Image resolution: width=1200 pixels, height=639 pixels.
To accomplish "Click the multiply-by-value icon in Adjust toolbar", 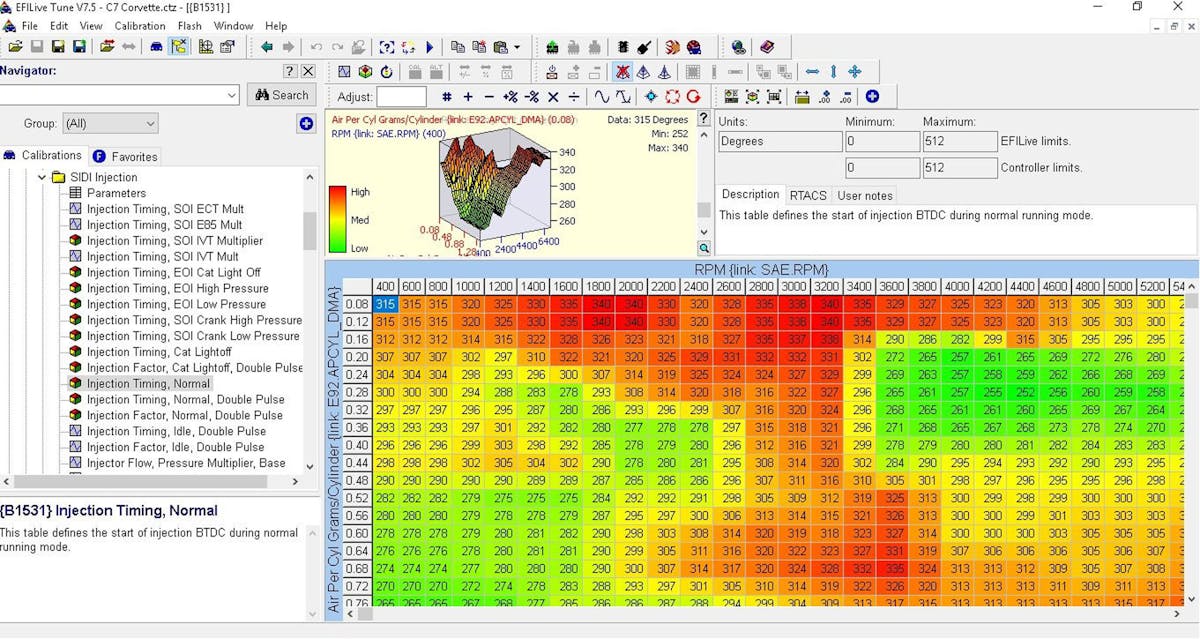I will (553, 97).
